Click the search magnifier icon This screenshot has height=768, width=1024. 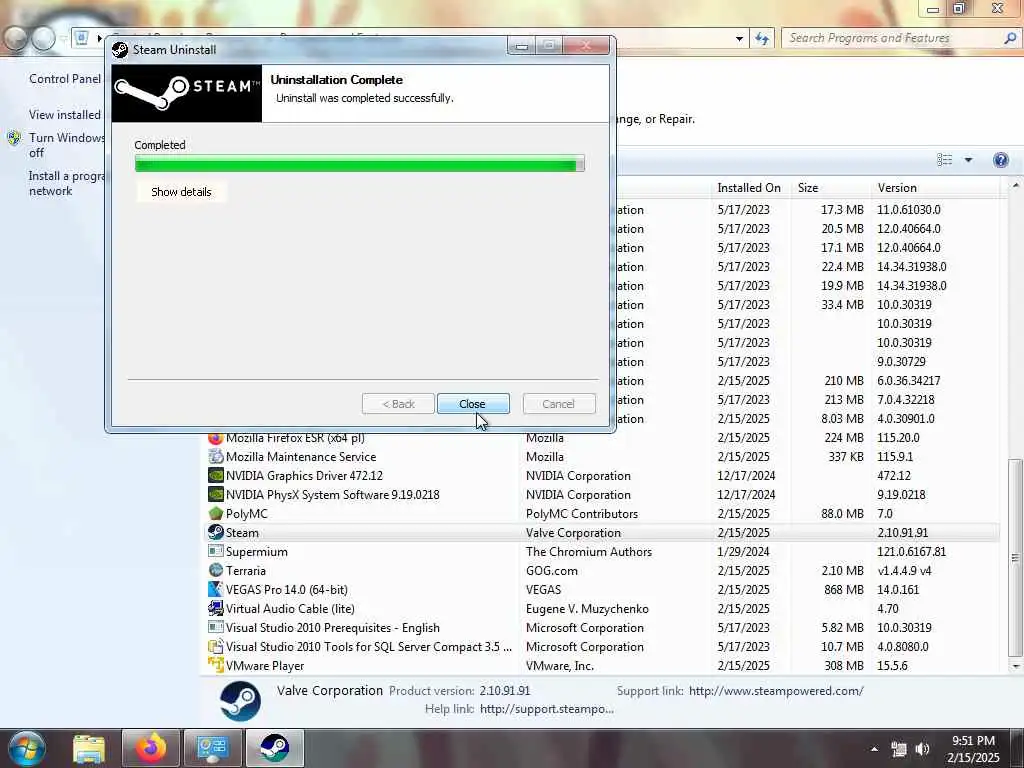(1010, 38)
